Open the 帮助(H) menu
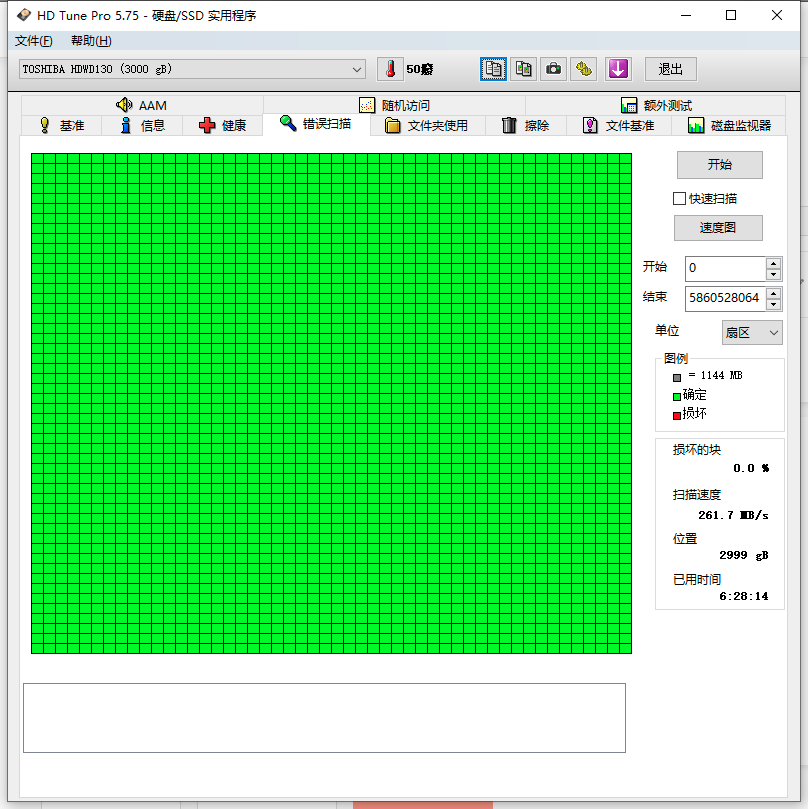Image resolution: width=808 pixels, height=809 pixels. 91,41
